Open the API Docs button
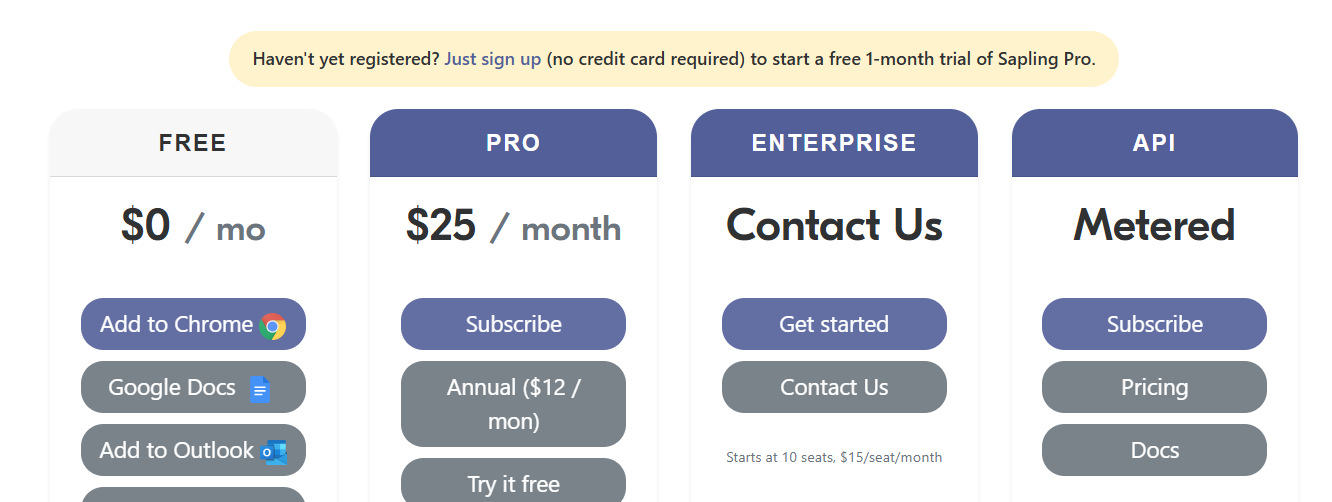Image resolution: width=1332 pixels, height=502 pixels. (x=1154, y=450)
